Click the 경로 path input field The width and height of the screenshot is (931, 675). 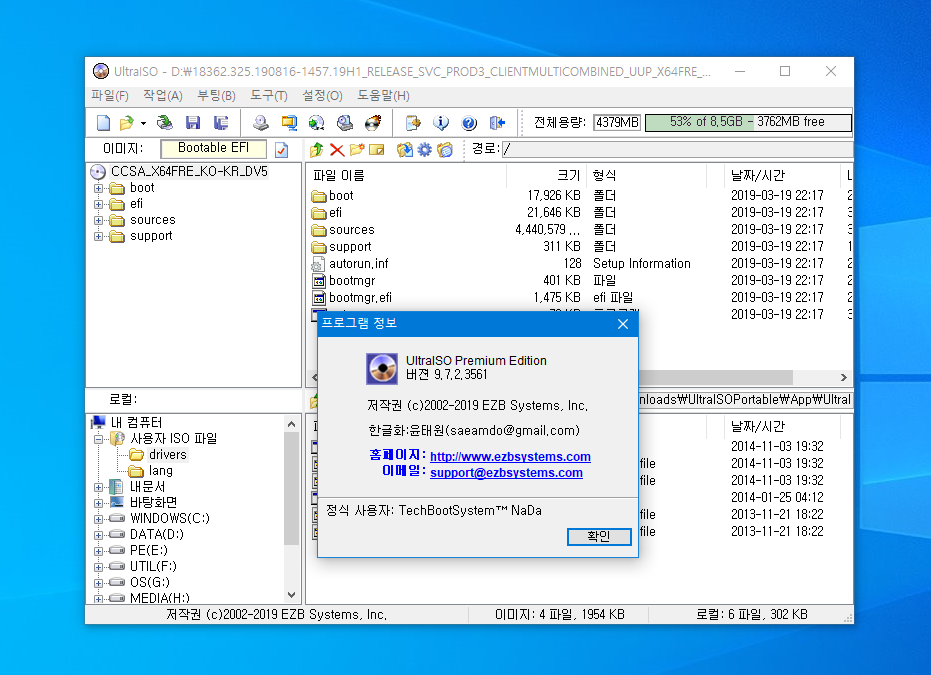point(677,150)
